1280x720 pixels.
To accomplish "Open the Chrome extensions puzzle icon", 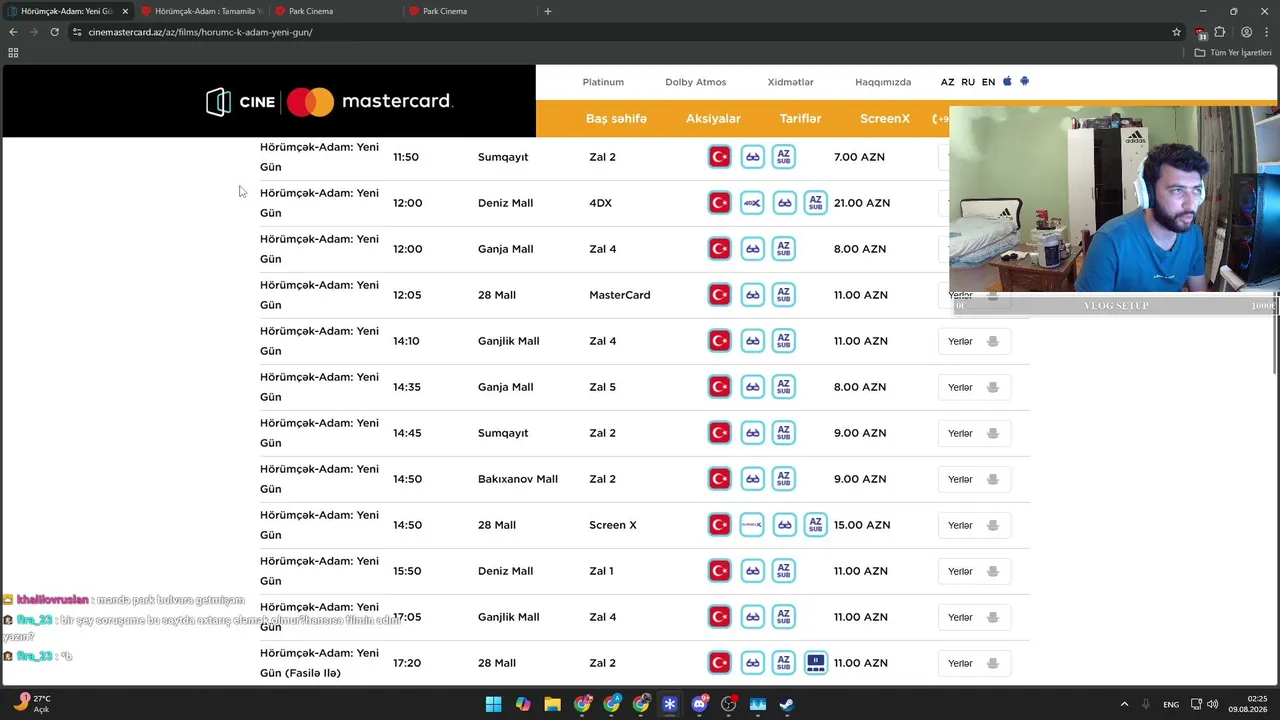I will (1220, 32).
